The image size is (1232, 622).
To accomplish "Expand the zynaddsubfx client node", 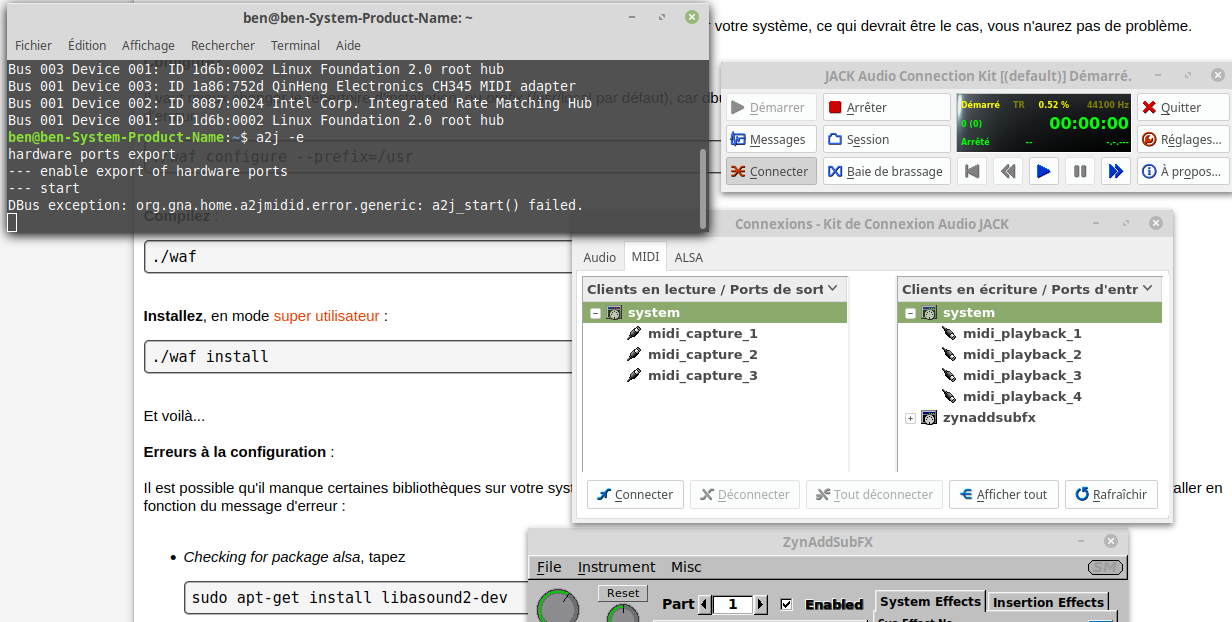I will (x=910, y=418).
